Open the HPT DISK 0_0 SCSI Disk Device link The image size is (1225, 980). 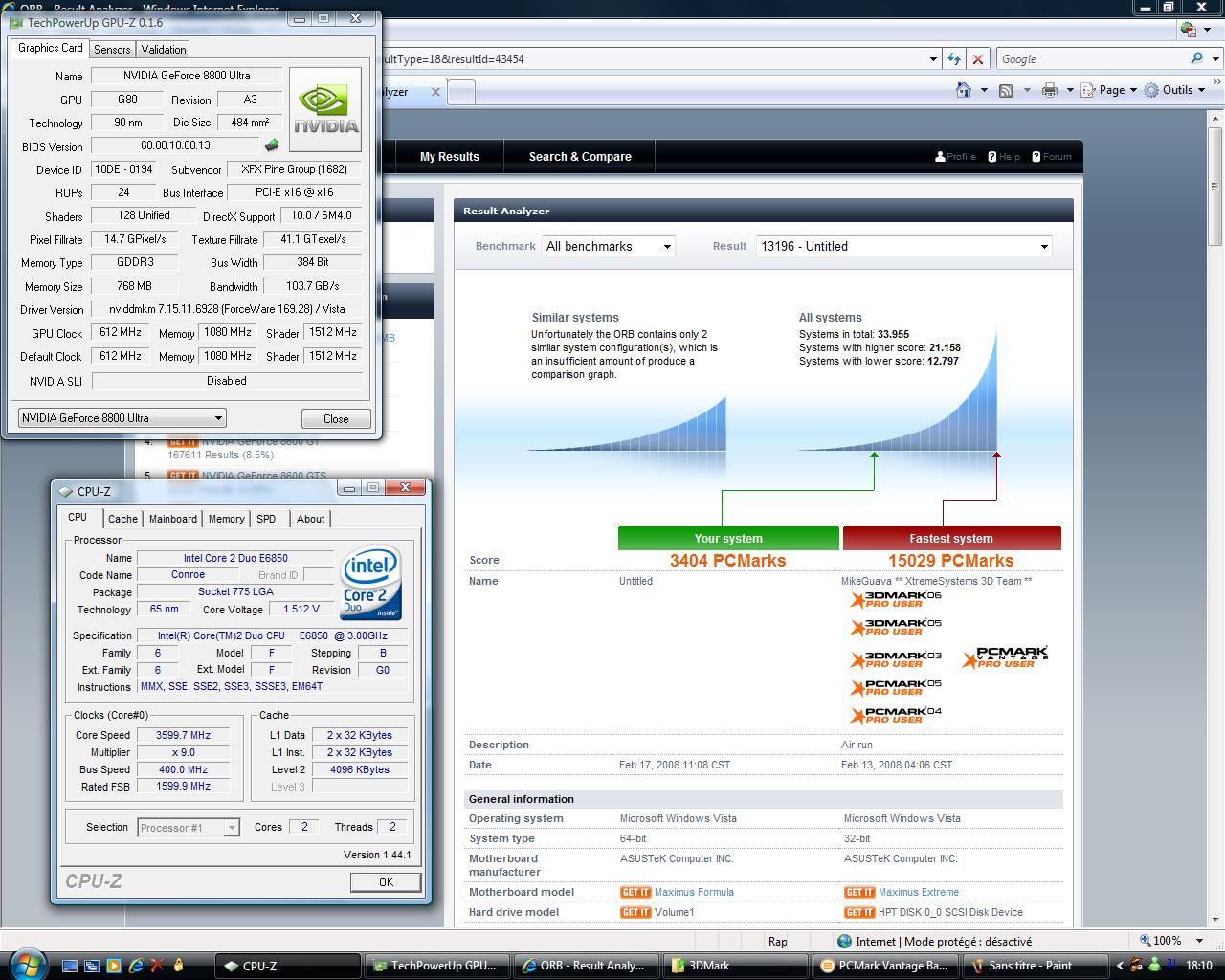point(950,912)
